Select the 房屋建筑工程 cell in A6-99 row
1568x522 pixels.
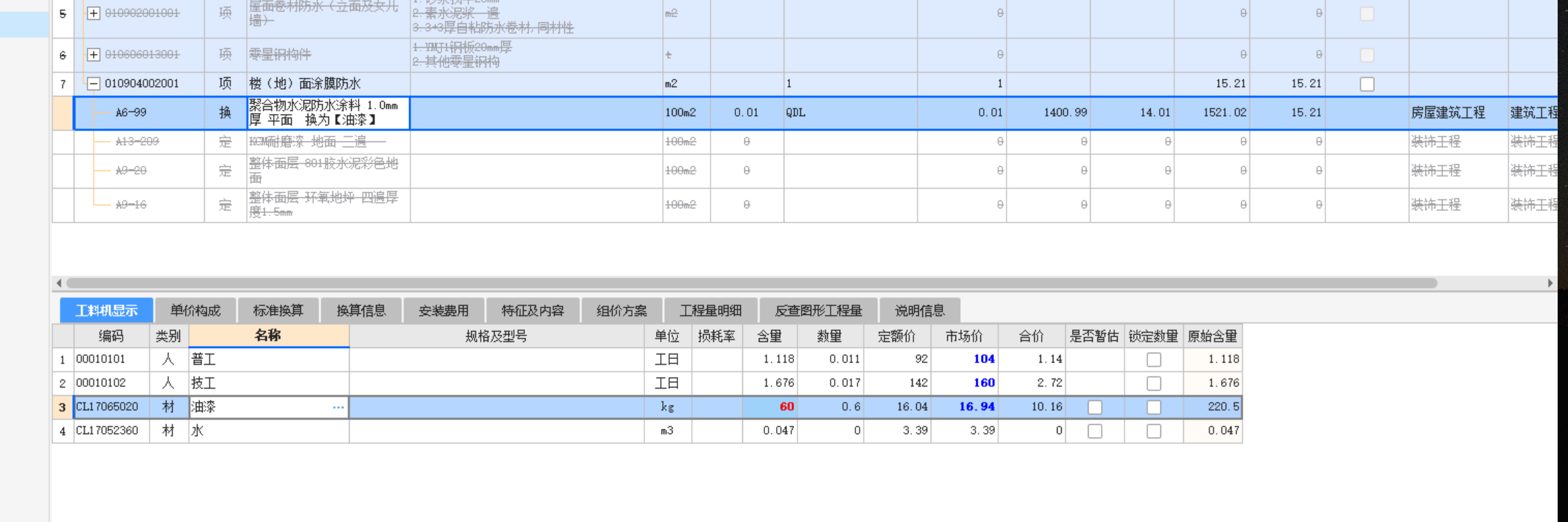[1458, 113]
